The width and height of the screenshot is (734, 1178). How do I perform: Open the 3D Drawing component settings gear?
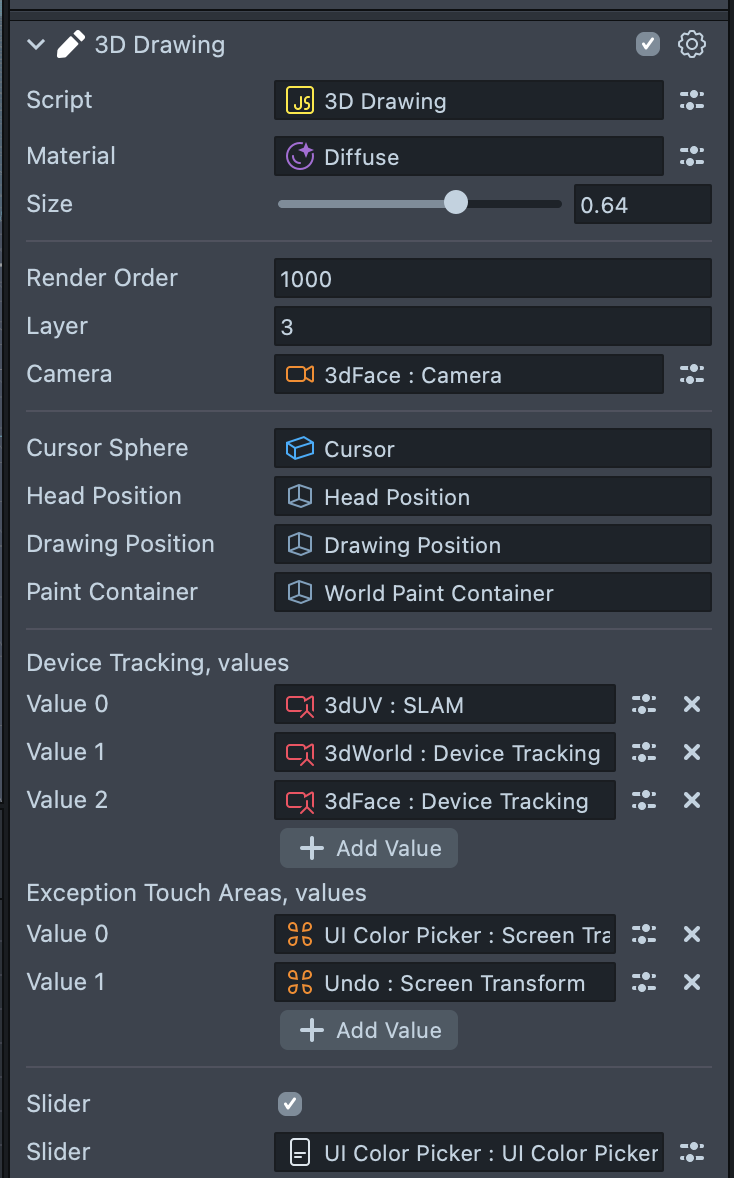(692, 44)
